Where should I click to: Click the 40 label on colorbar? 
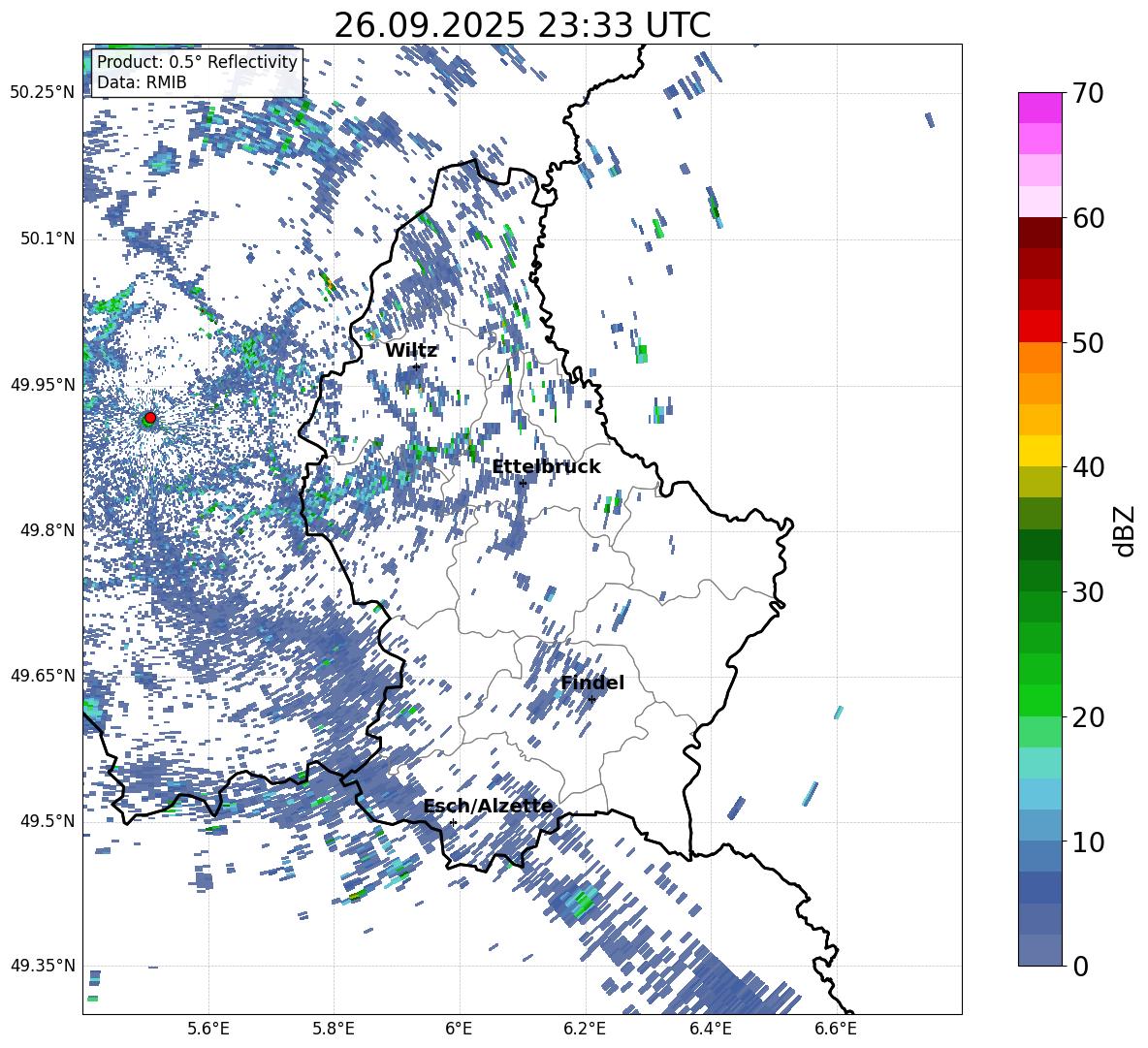1087,467
